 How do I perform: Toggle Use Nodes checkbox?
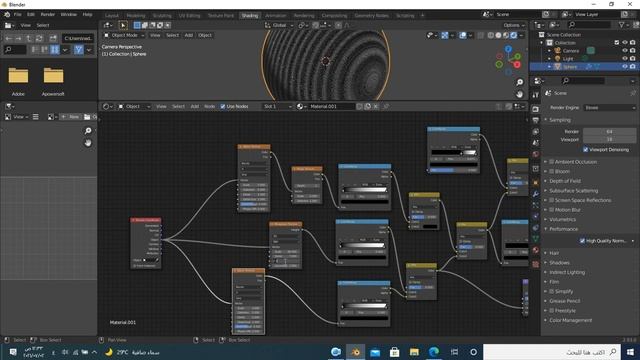(x=223, y=107)
